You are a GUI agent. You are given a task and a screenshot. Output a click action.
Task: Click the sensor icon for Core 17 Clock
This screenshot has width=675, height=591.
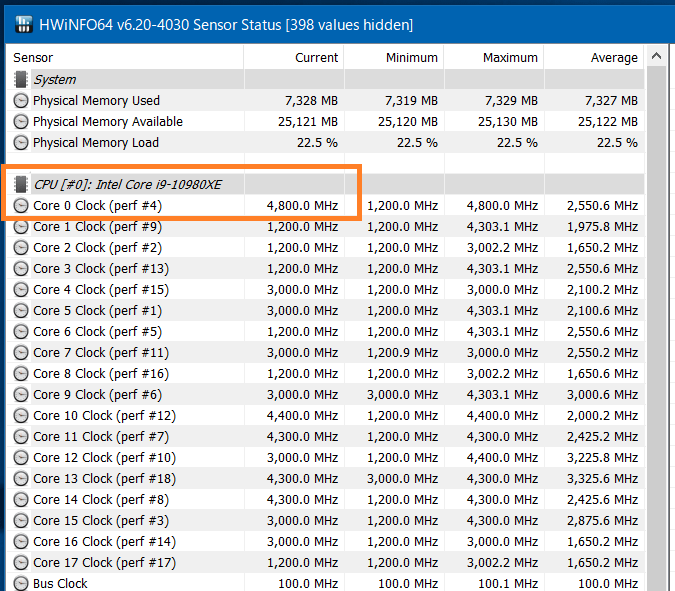[x=21, y=562]
